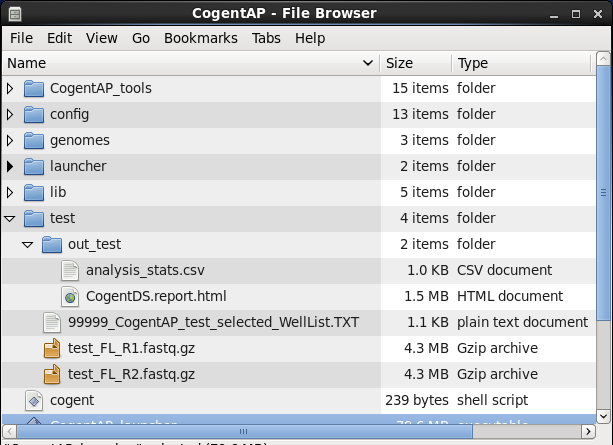Image resolution: width=613 pixels, height=445 pixels.
Task: Sort the list by Name column
Action: [191, 63]
